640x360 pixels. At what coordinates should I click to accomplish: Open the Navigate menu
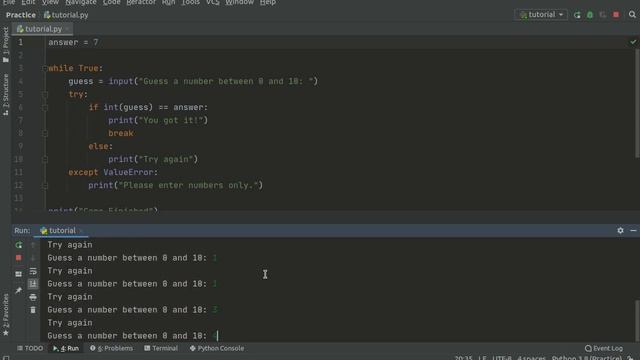coord(81,2)
